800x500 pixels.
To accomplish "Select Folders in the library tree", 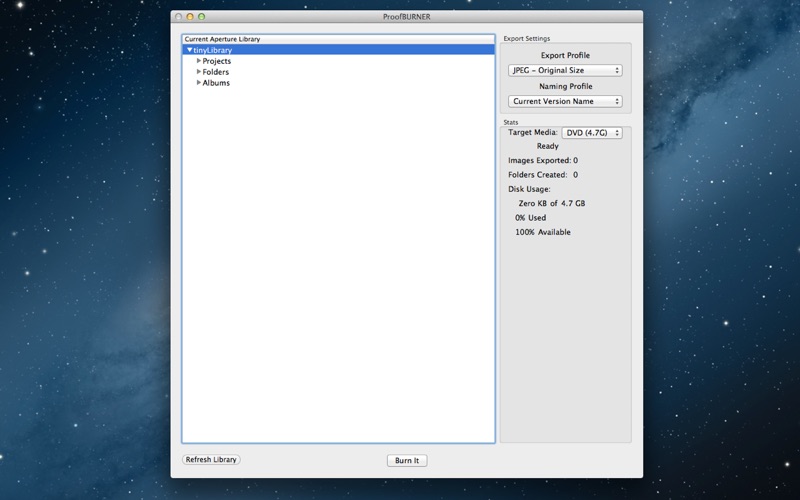I will [215, 72].
